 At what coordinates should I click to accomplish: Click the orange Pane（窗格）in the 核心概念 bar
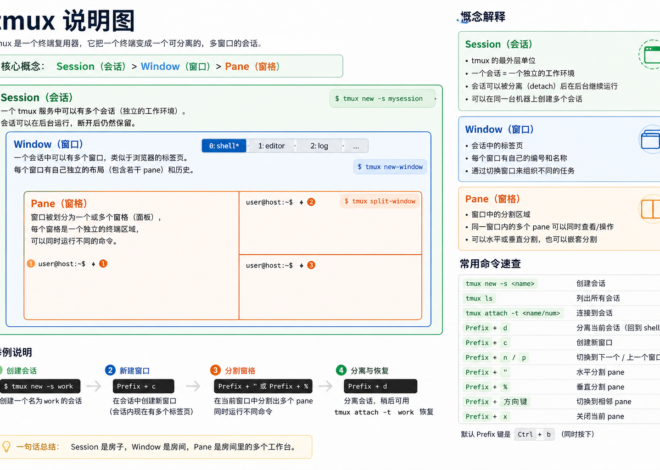pos(252,66)
